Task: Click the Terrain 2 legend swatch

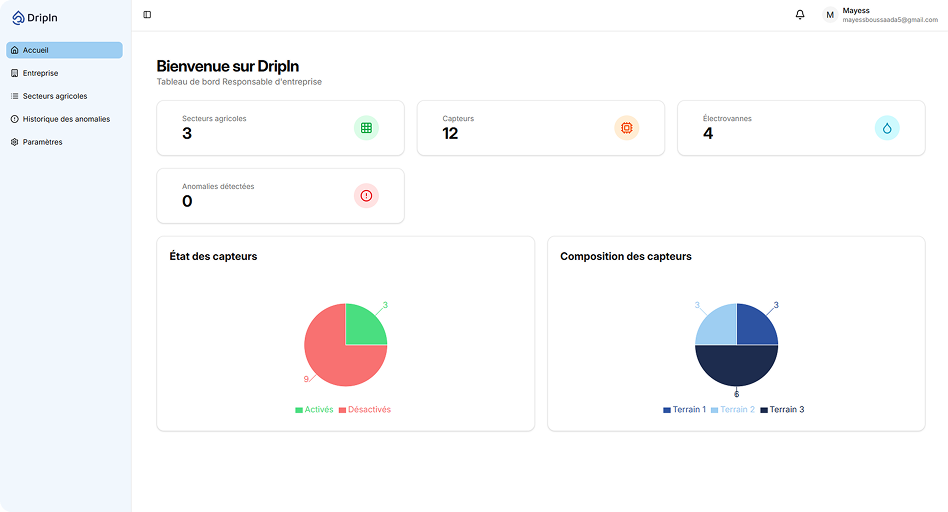Action: tap(714, 410)
